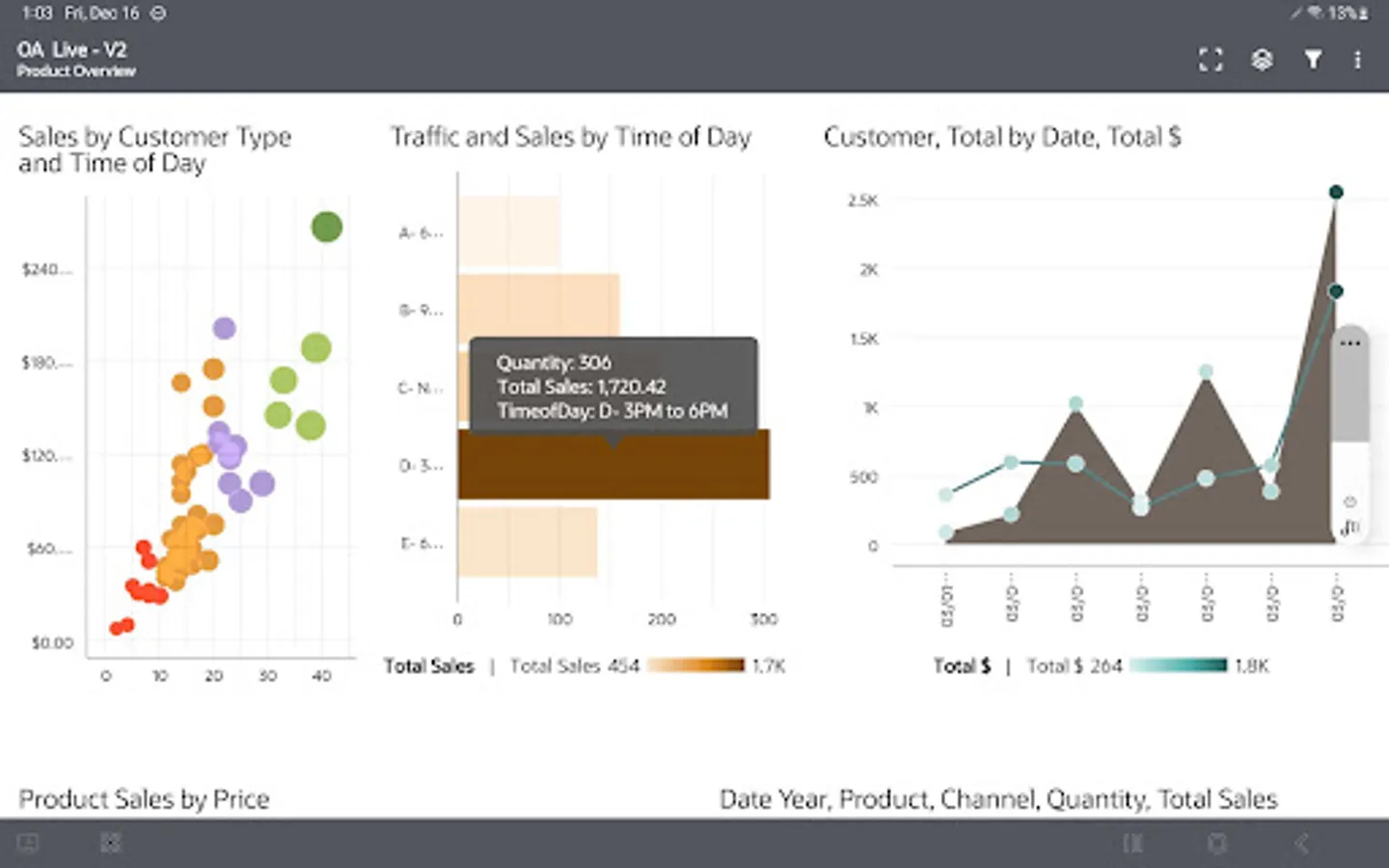Image resolution: width=1389 pixels, height=868 pixels.
Task: Select the dark brown D- 3PM bar
Action: 613,465
